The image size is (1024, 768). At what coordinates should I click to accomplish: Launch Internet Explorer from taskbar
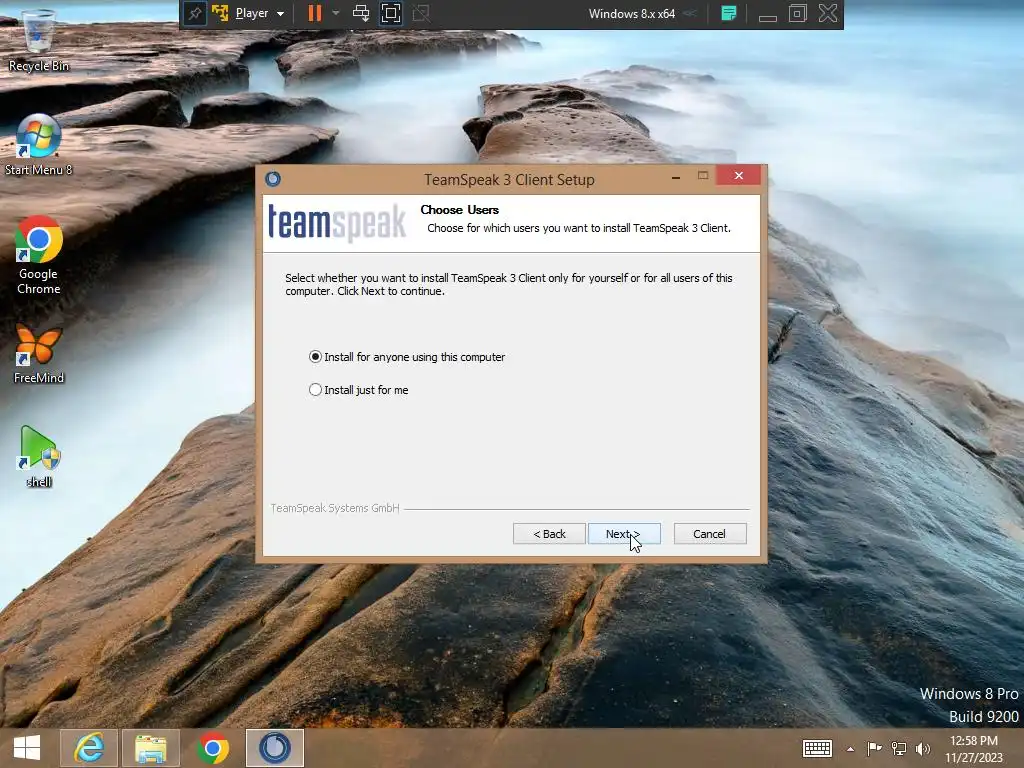[89, 748]
